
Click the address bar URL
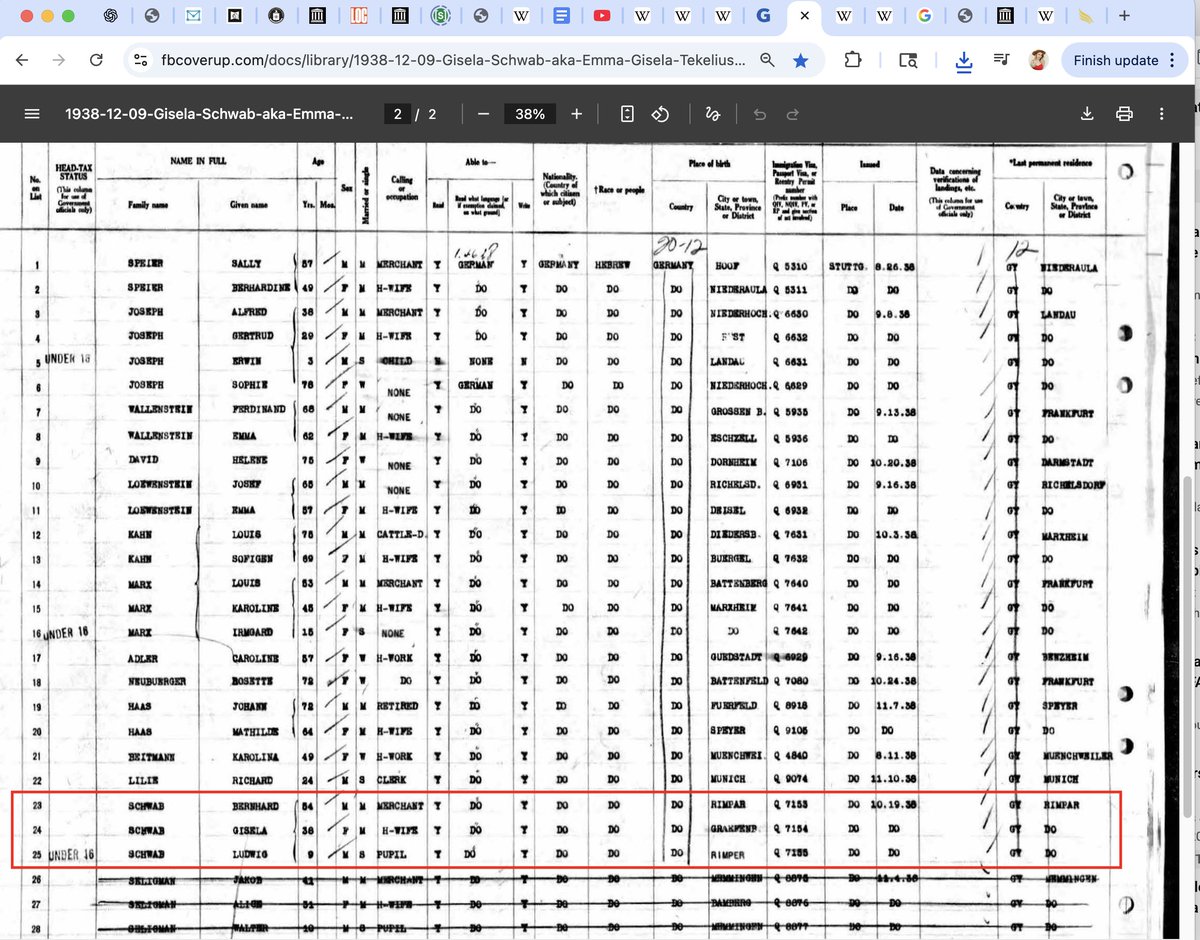[453, 60]
